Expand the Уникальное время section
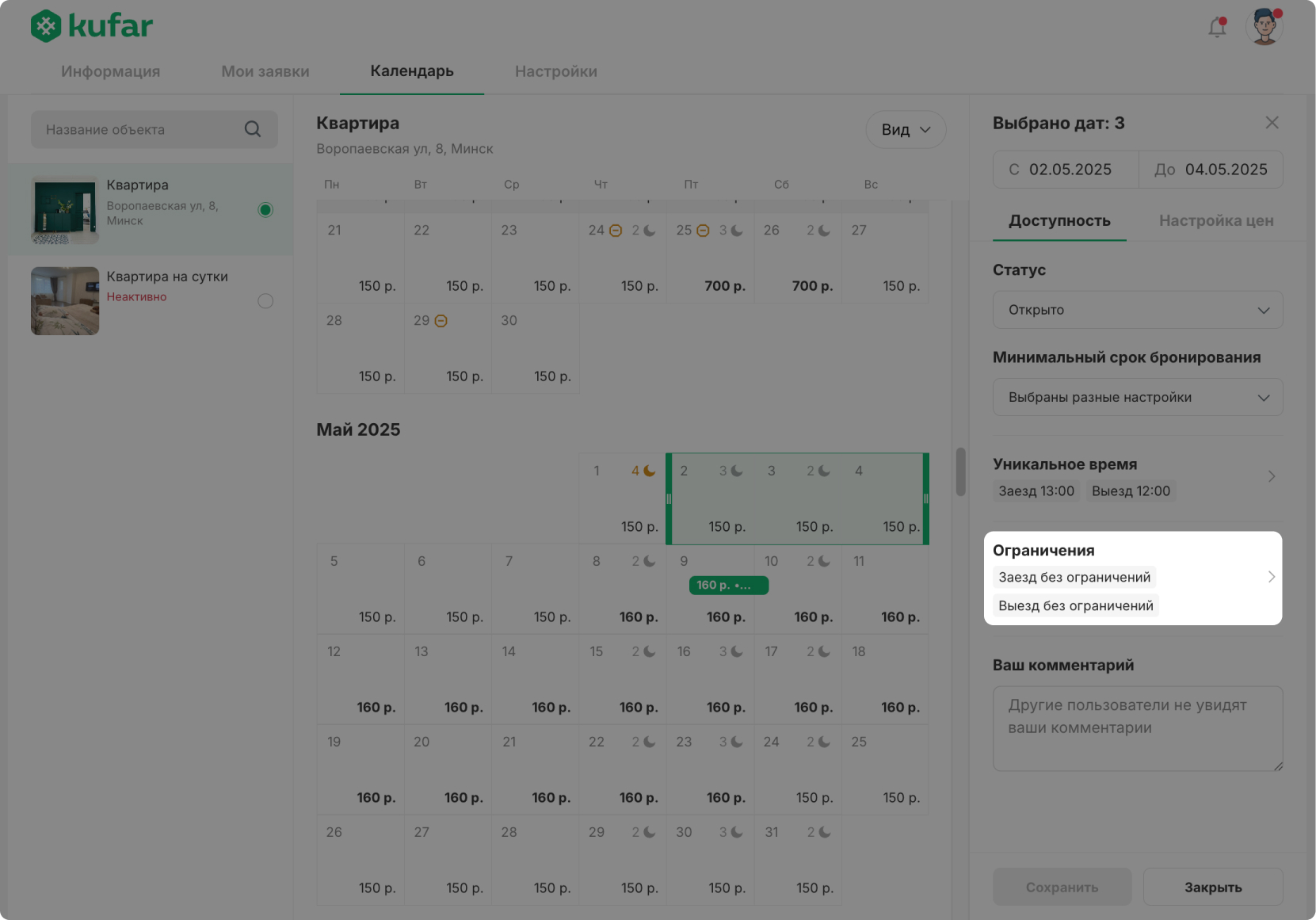Screen dimensions: 1316x920 click(x=1271, y=476)
